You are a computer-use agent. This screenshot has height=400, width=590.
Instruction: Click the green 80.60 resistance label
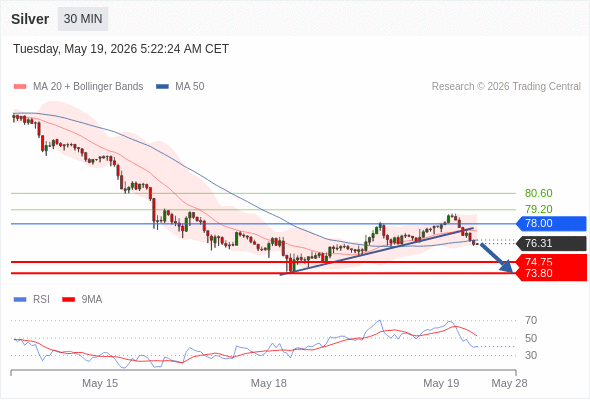(539, 193)
